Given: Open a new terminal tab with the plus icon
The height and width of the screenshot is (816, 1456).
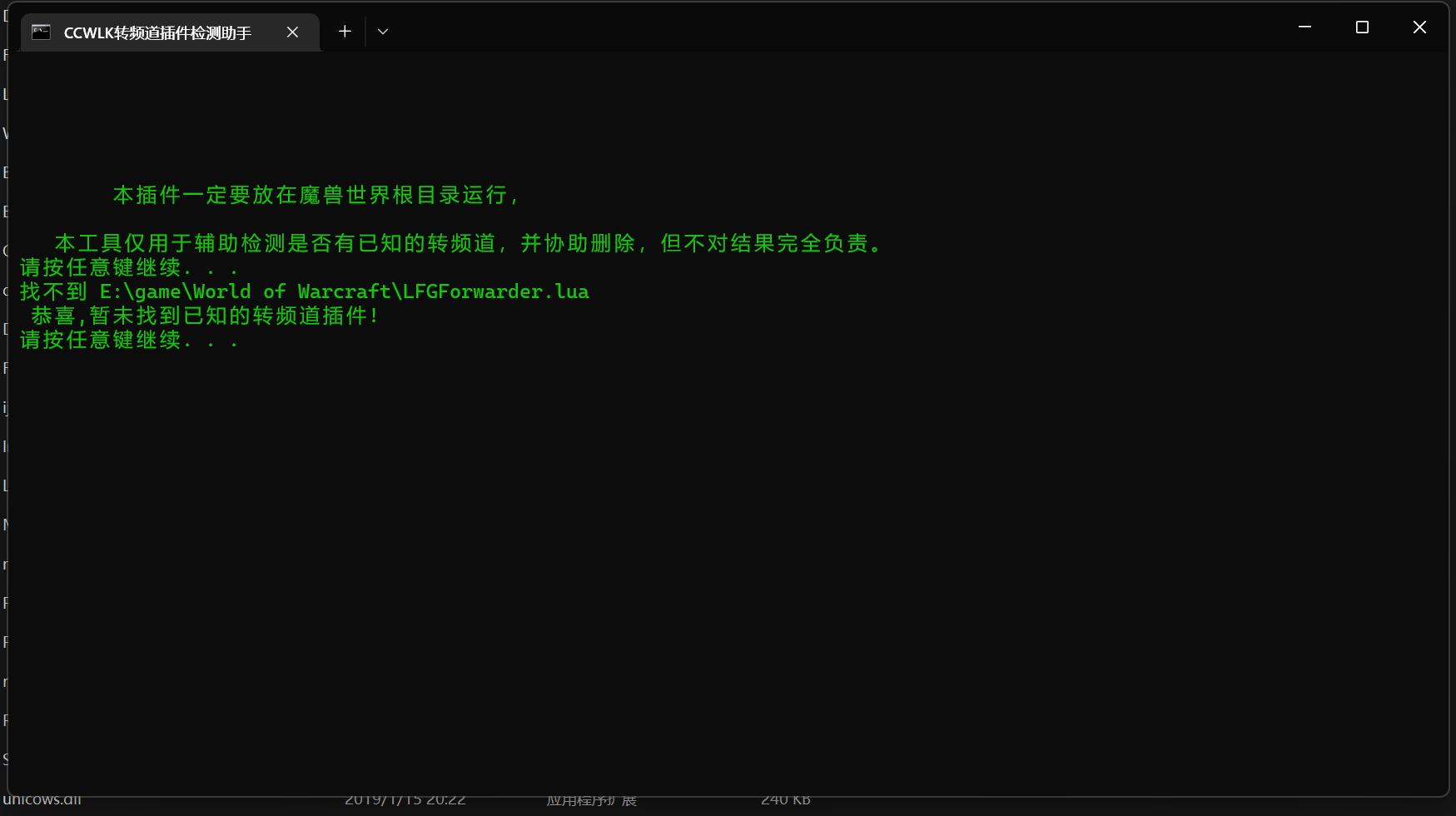Looking at the screenshot, I should tap(345, 31).
